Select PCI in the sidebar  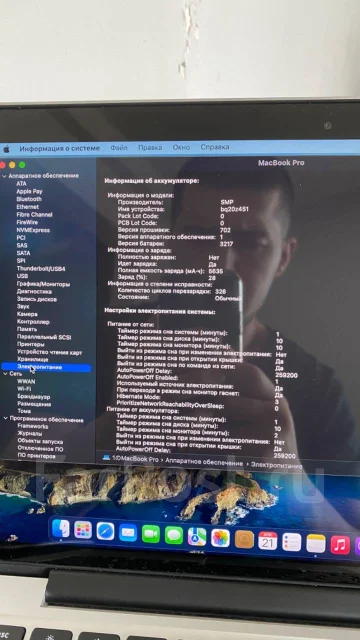[21, 238]
